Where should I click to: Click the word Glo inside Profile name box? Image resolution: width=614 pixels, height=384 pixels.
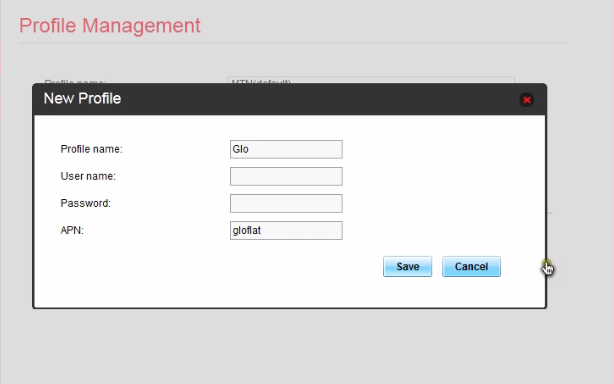(x=240, y=149)
